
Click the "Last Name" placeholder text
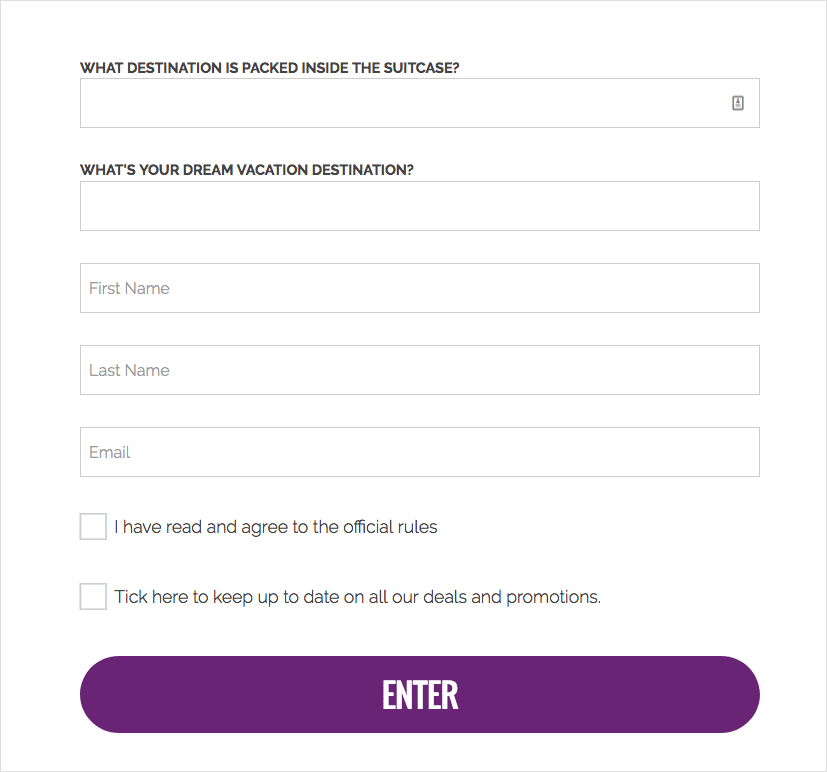129,370
